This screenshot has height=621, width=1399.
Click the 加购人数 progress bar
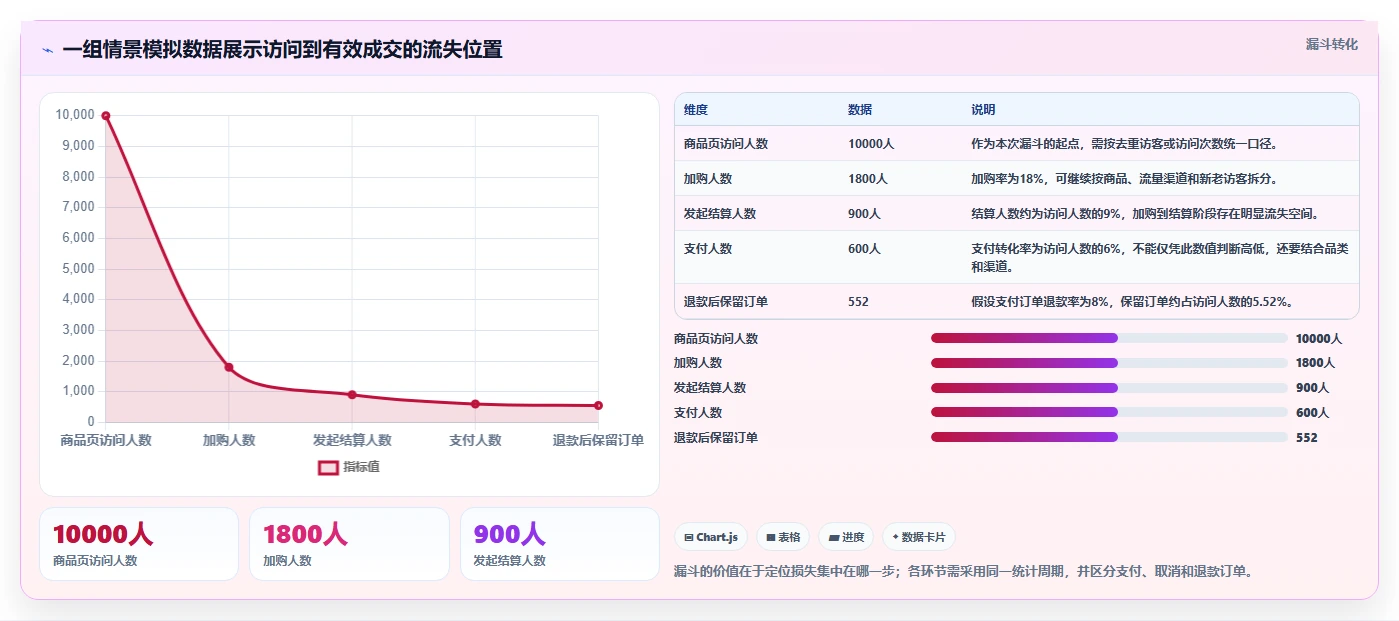(x=1109, y=363)
